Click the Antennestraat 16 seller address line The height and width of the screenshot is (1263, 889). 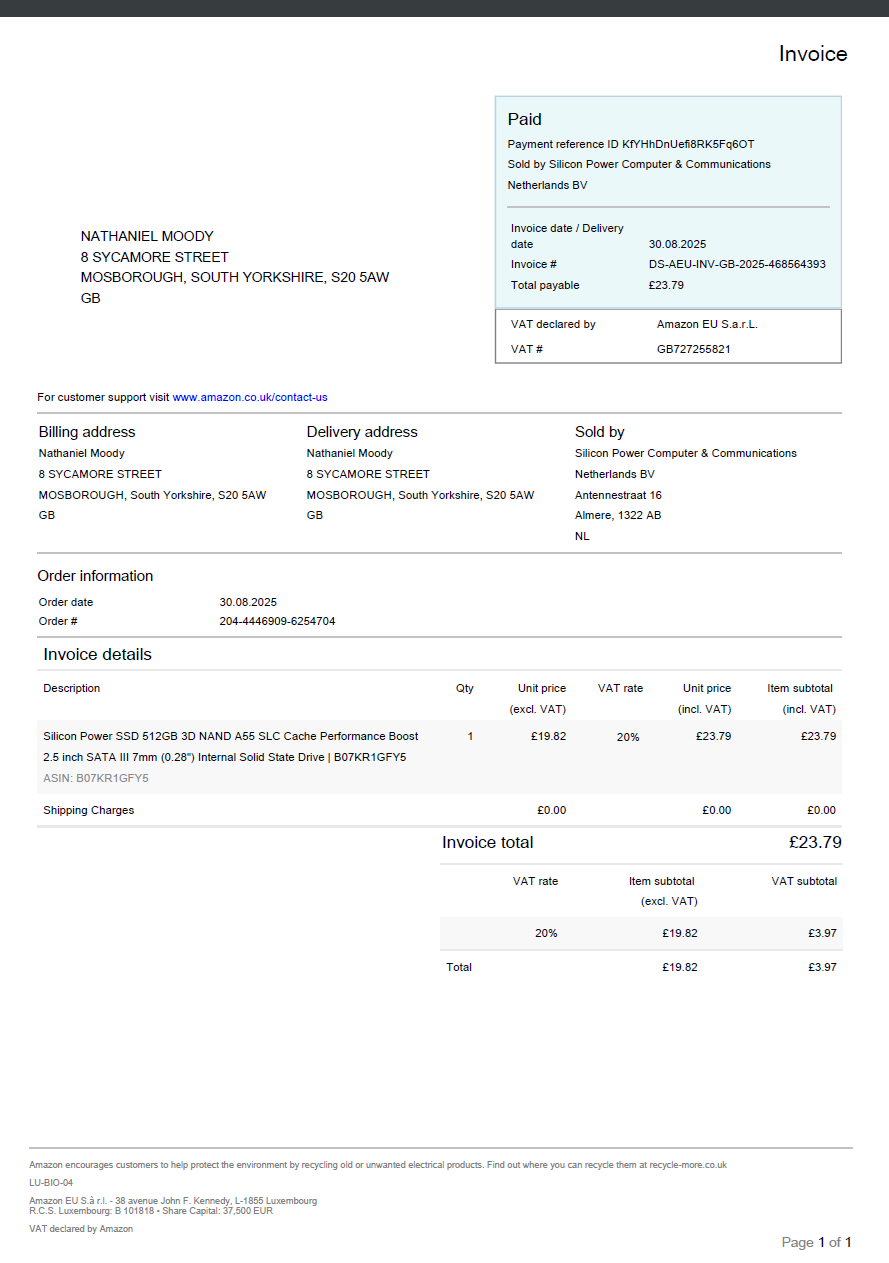618,495
